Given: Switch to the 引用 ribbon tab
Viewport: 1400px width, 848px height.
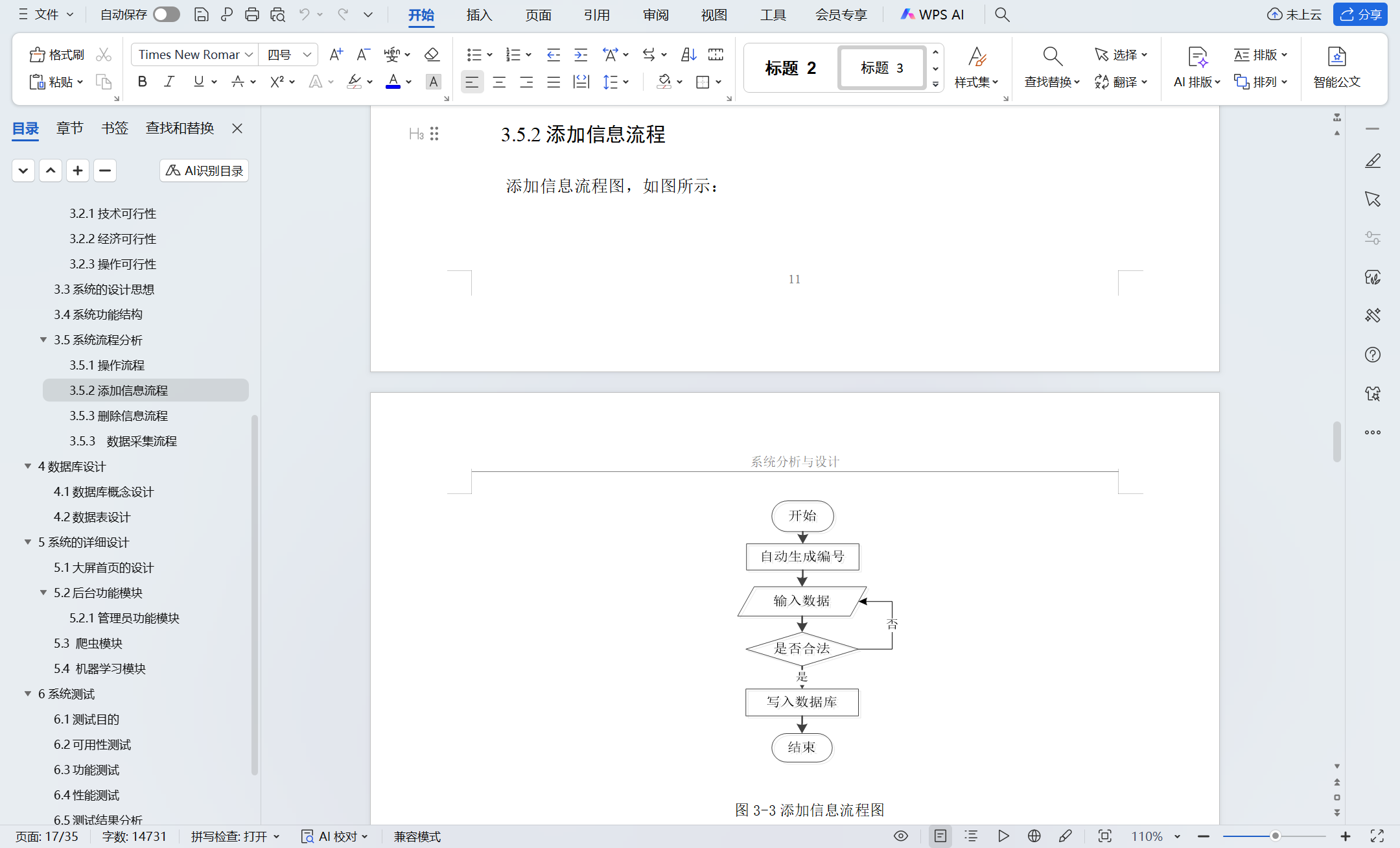Looking at the screenshot, I should [596, 14].
